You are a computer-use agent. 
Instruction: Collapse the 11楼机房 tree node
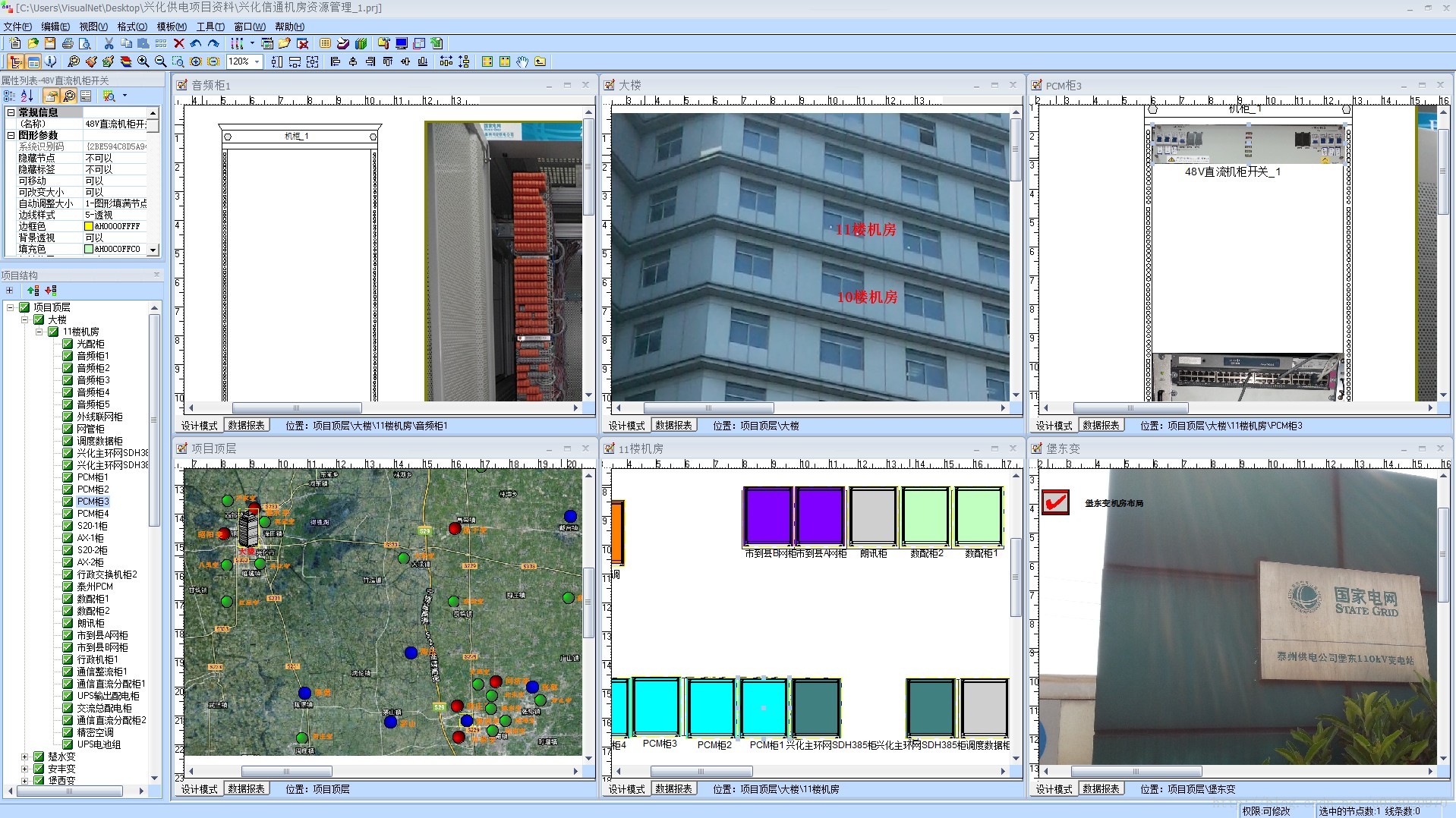pos(39,332)
